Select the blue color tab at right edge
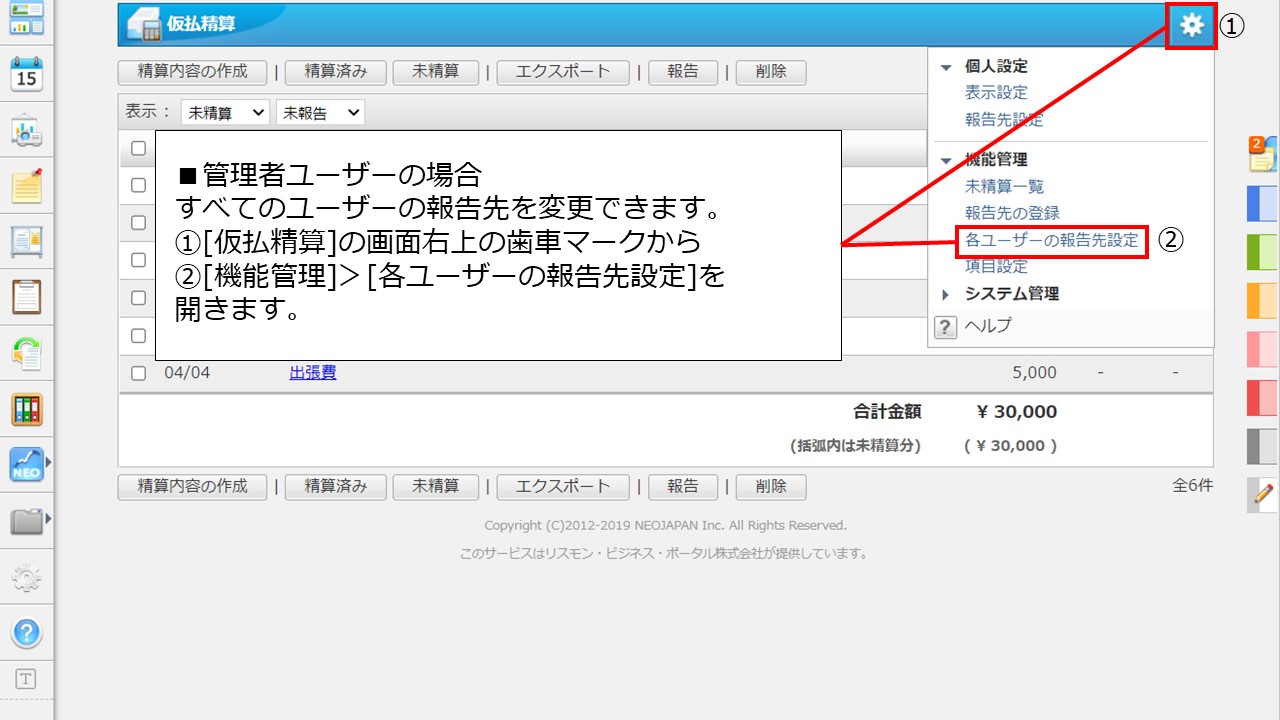This screenshot has width=1280, height=720. (1262, 203)
